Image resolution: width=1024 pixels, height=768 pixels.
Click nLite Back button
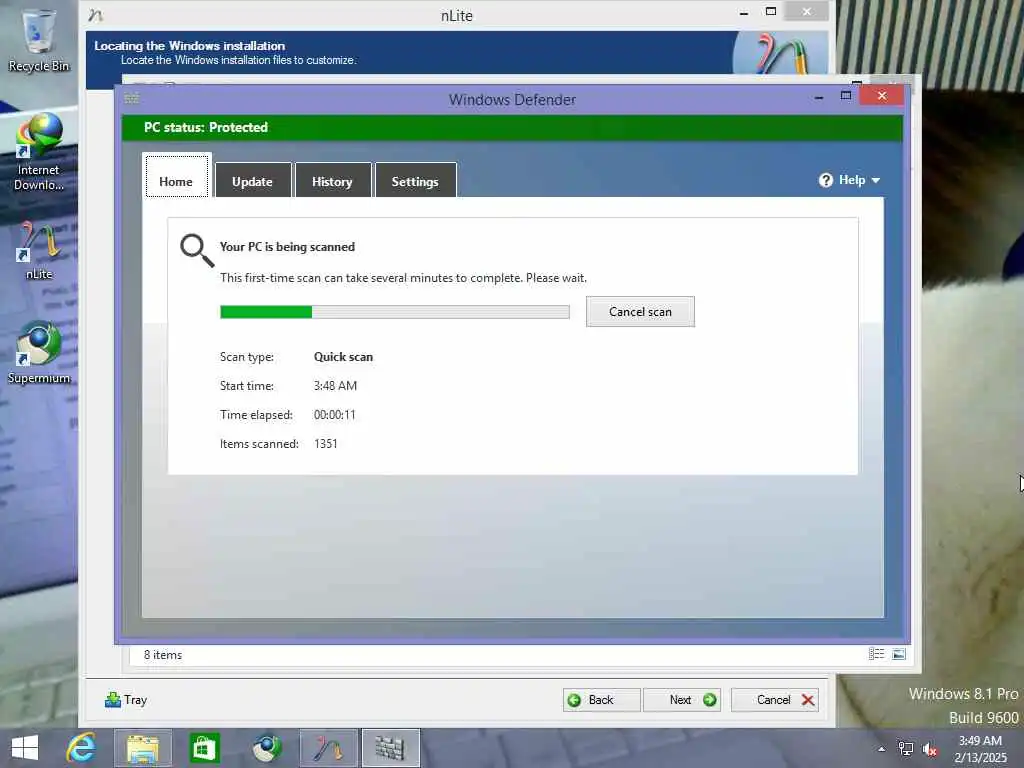coord(601,700)
